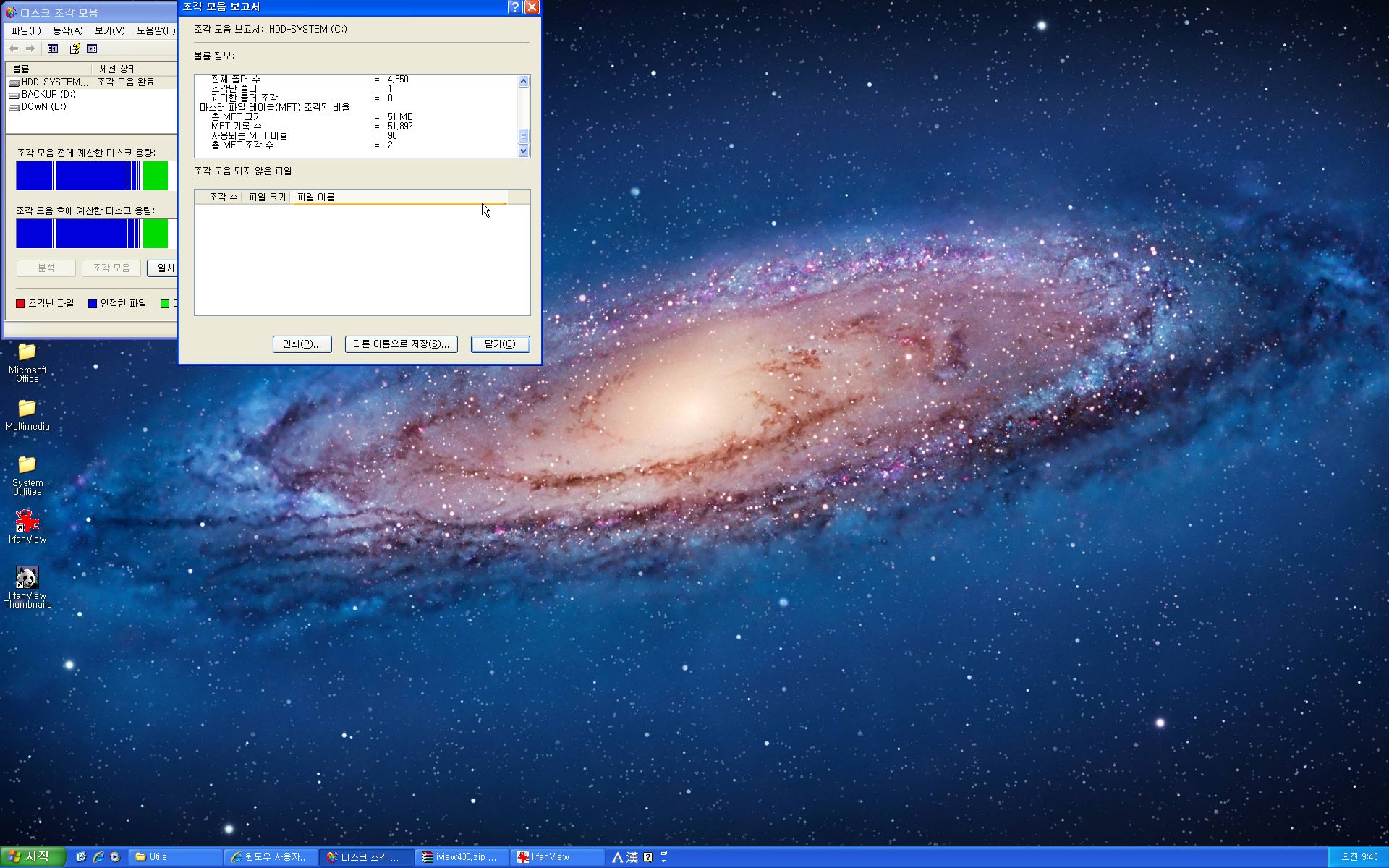Close the 조각 모음 보고서 dialog
Viewport: 1389px width, 868px height.
(x=532, y=7)
